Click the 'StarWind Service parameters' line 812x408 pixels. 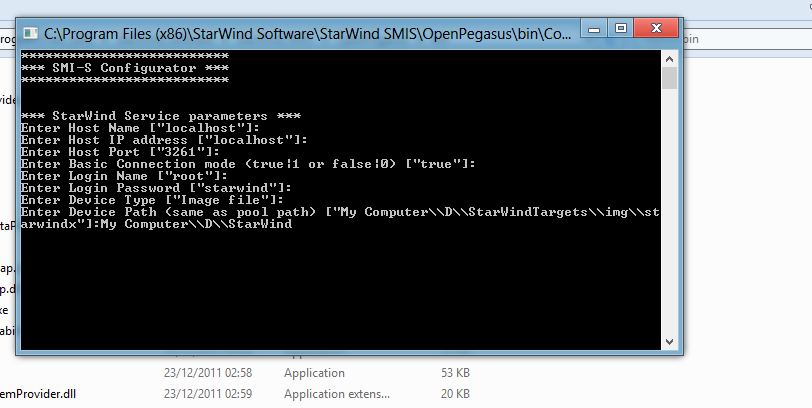click(161, 116)
